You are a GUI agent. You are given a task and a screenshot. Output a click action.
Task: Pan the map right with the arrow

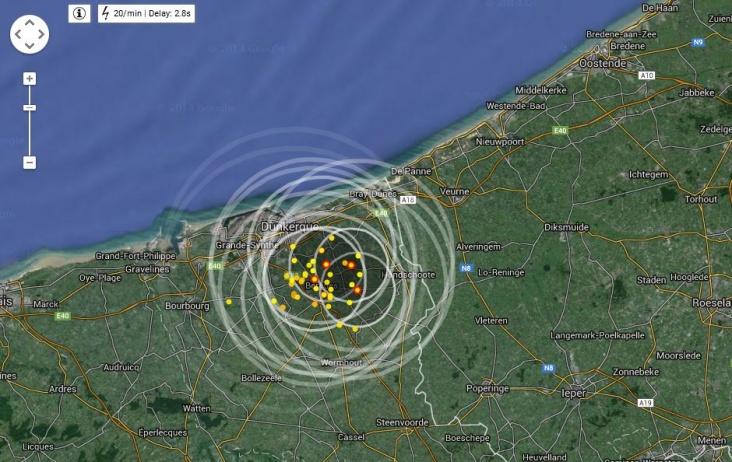coord(42,34)
